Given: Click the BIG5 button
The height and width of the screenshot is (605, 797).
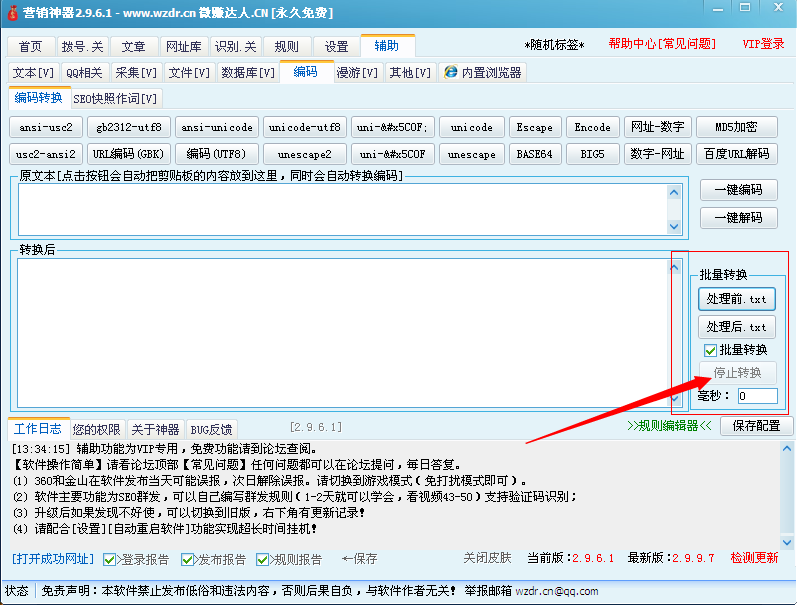Looking at the screenshot, I should pyautogui.click(x=593, y=154).
